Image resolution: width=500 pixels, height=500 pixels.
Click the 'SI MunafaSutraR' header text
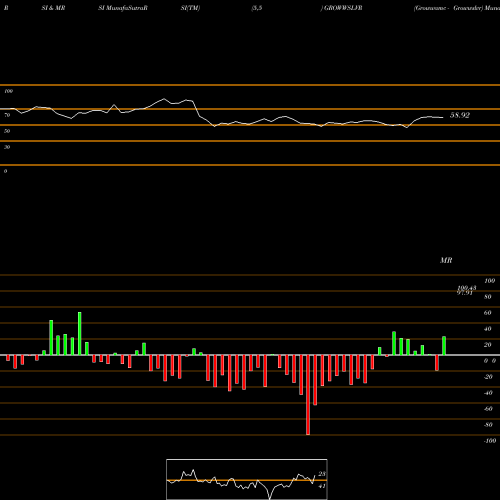(x=123, y=8)
